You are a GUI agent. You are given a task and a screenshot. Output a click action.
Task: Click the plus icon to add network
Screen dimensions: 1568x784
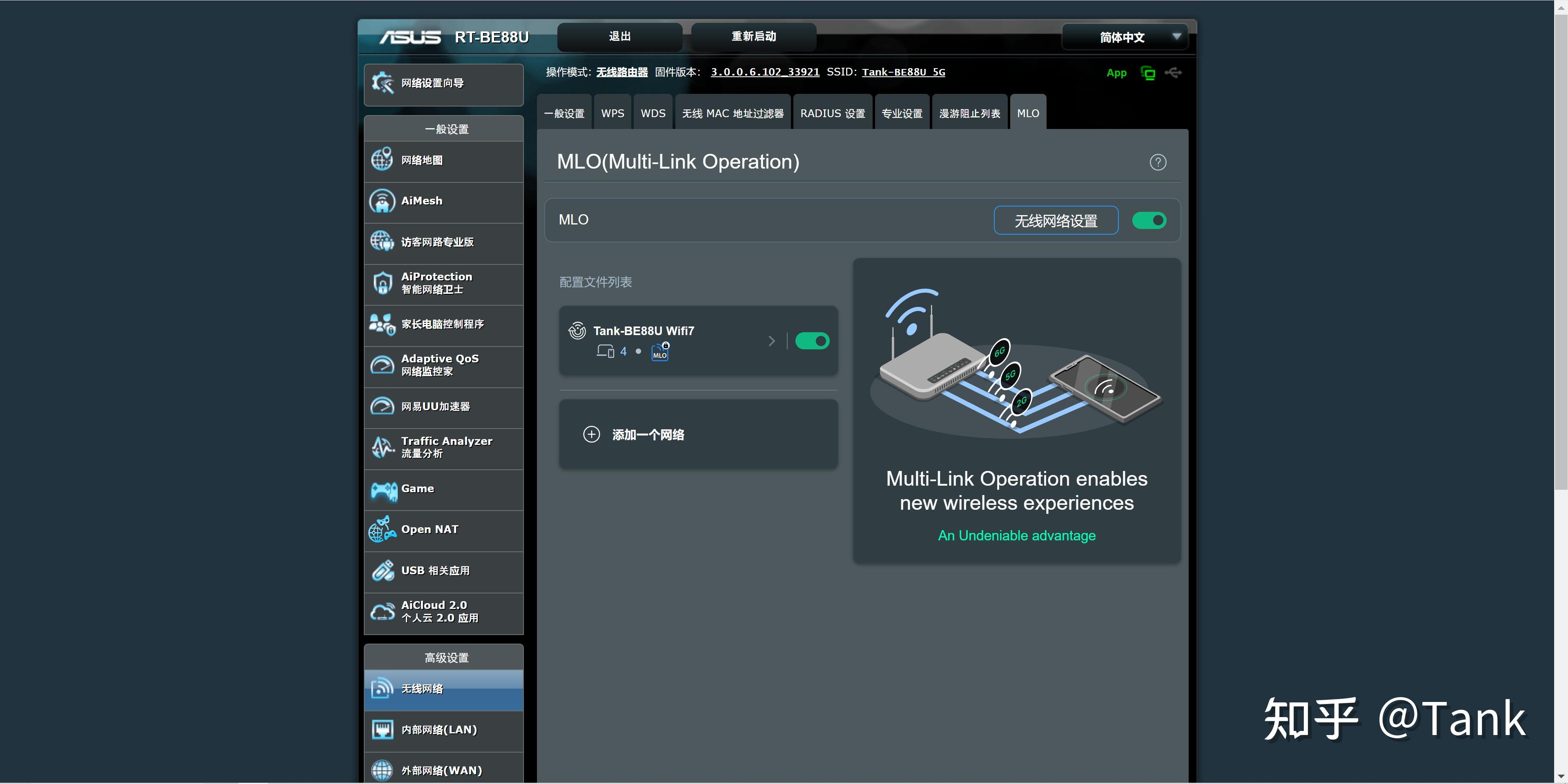[591, 434]
